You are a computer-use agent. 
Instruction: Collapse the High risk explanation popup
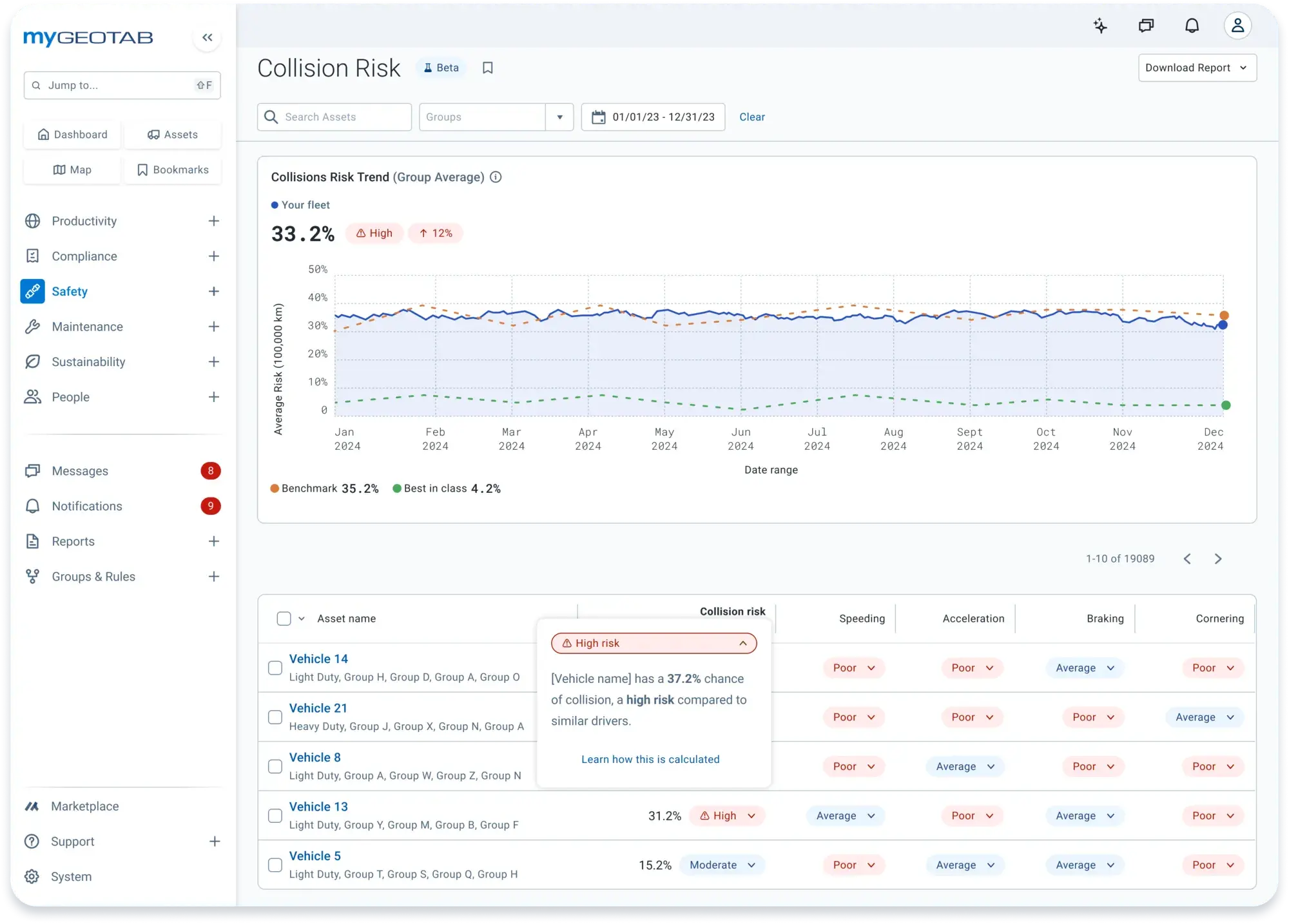(743, 642)
